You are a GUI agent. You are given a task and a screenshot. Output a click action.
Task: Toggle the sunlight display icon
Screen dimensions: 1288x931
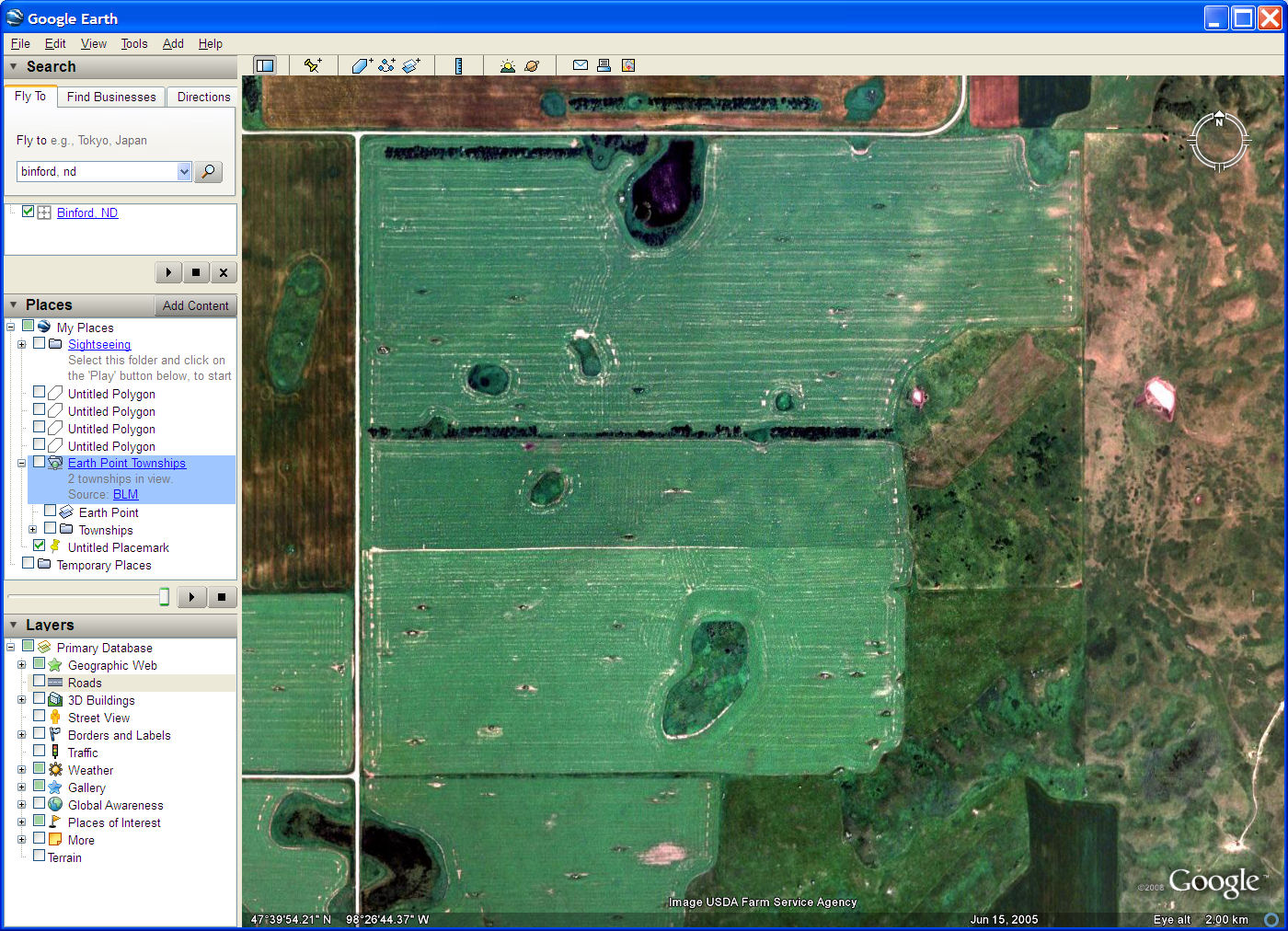click(507, 65)
